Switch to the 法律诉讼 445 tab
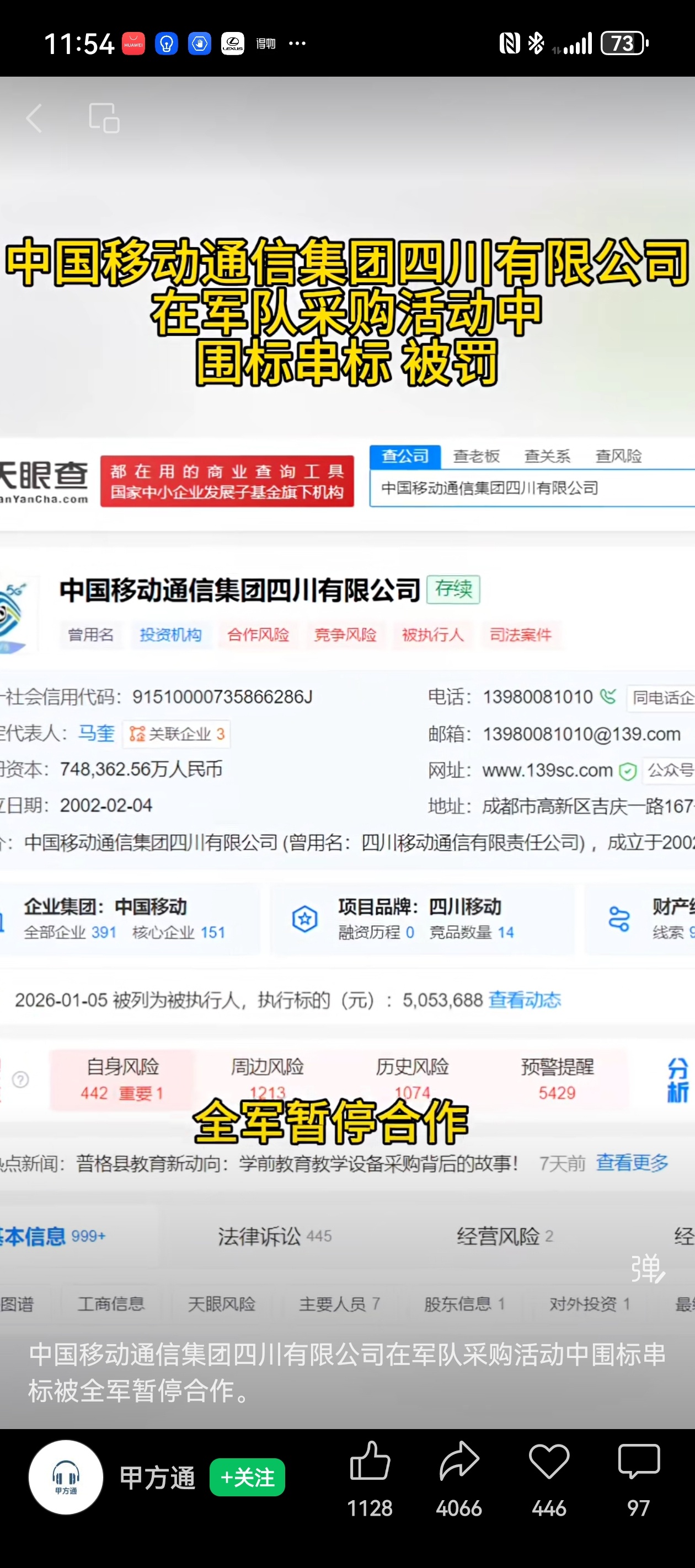Image resolution: width=695 pixels, height=1568 pixels. click(275, 1236)
